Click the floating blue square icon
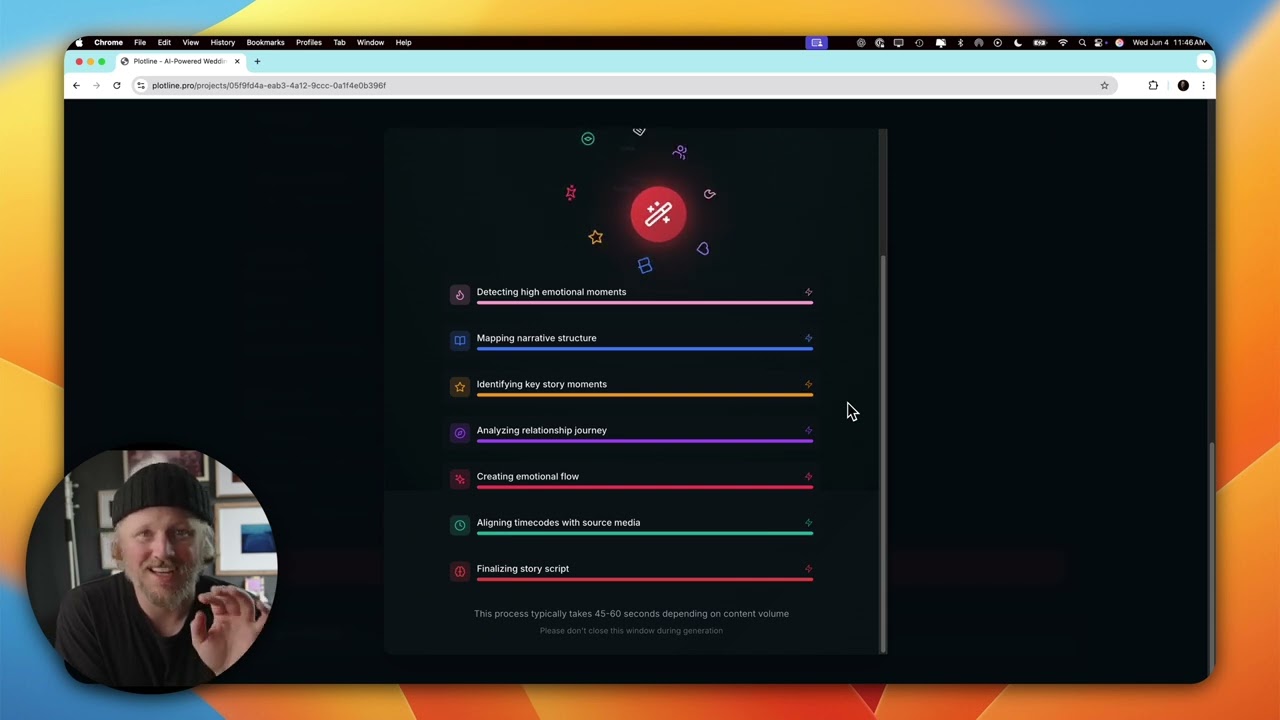The width and height of the screenshot is (1280, 720). 645,265
